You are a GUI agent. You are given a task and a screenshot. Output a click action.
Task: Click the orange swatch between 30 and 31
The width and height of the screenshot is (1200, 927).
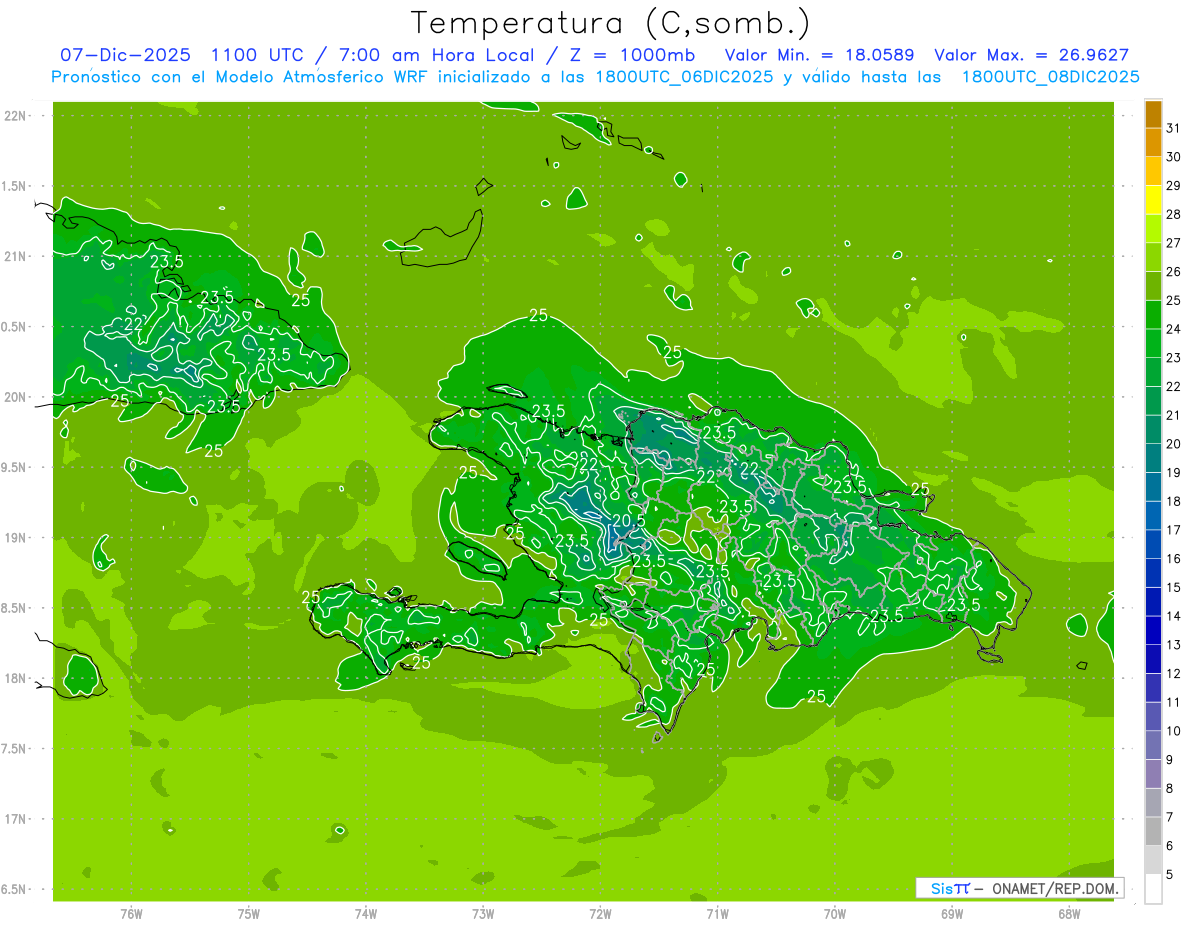point(1153,142)
